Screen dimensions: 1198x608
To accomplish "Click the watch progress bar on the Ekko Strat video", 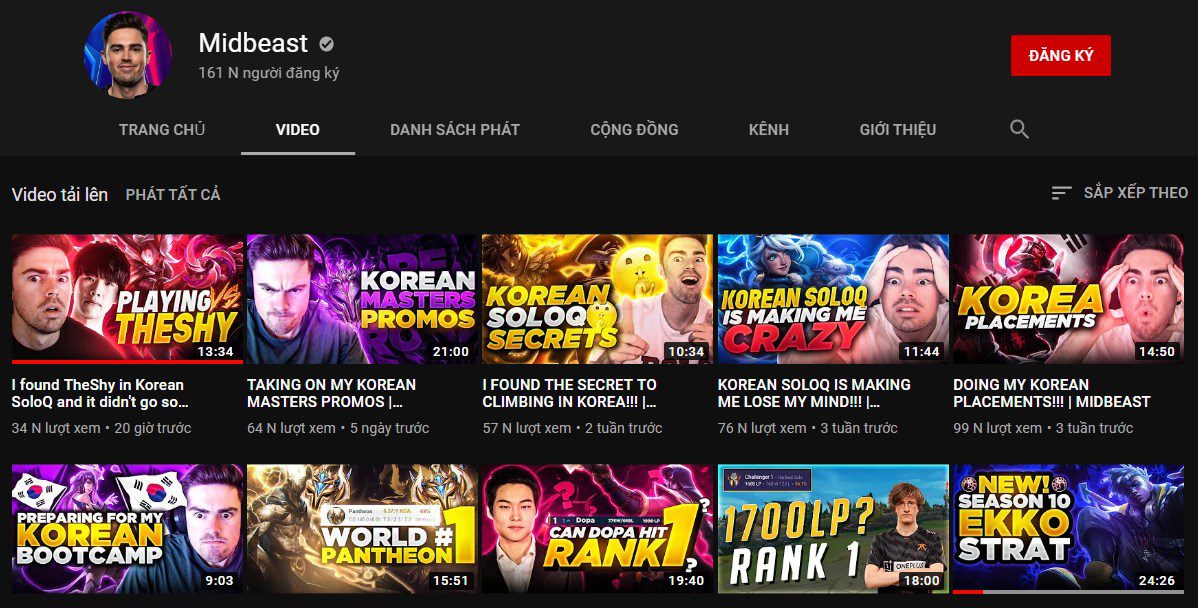I will [x=1069, y=592].
